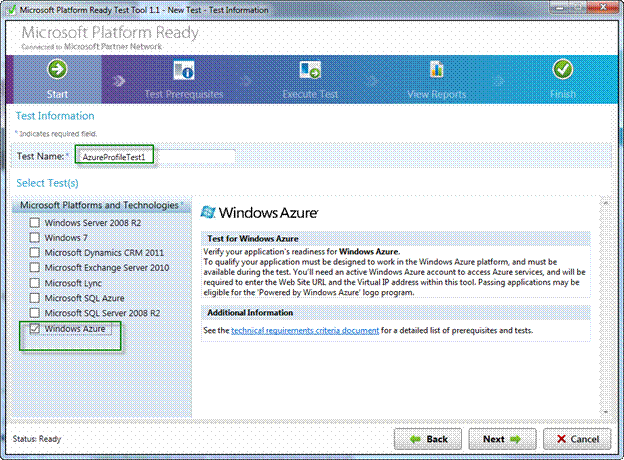Click the 'Additional Information' heading
This screenshot has height=460, width=624.
250,313
